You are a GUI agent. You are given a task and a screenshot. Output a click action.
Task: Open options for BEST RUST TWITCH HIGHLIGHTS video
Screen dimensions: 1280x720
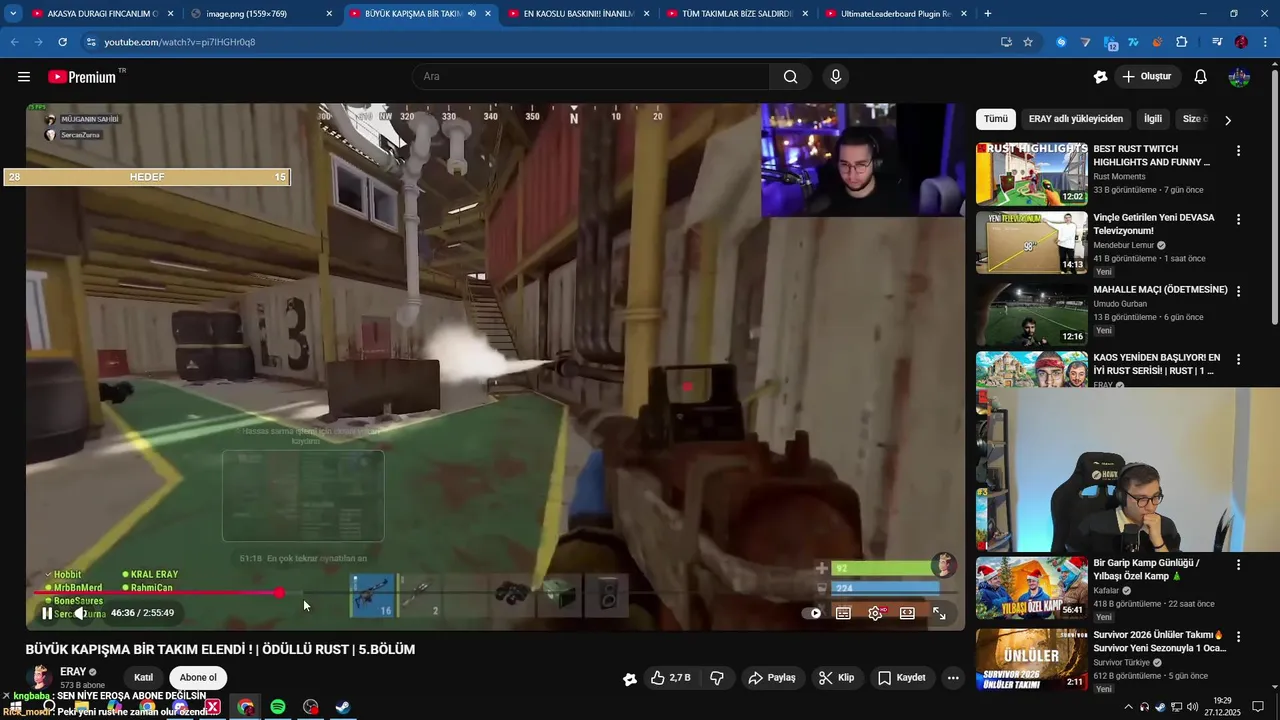click(x=1238, y=151)
